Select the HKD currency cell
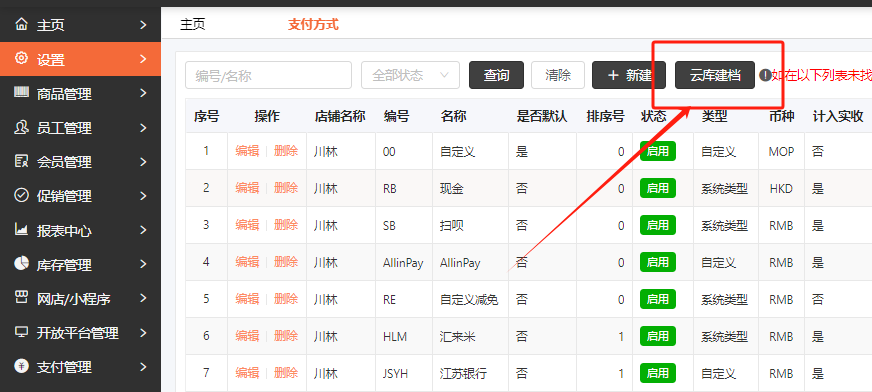872x392 pixels. point(781,188)
